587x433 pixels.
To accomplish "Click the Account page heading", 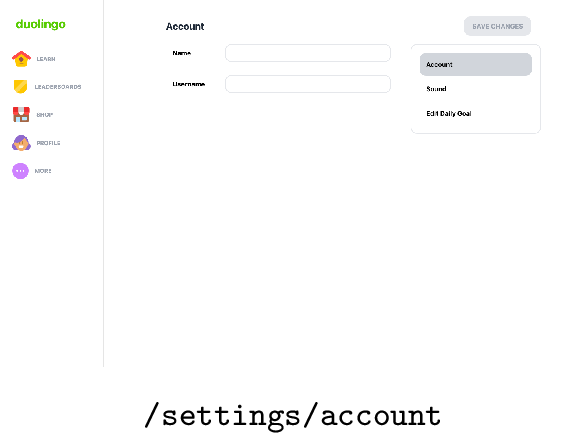I will click(x=185, y=27).
